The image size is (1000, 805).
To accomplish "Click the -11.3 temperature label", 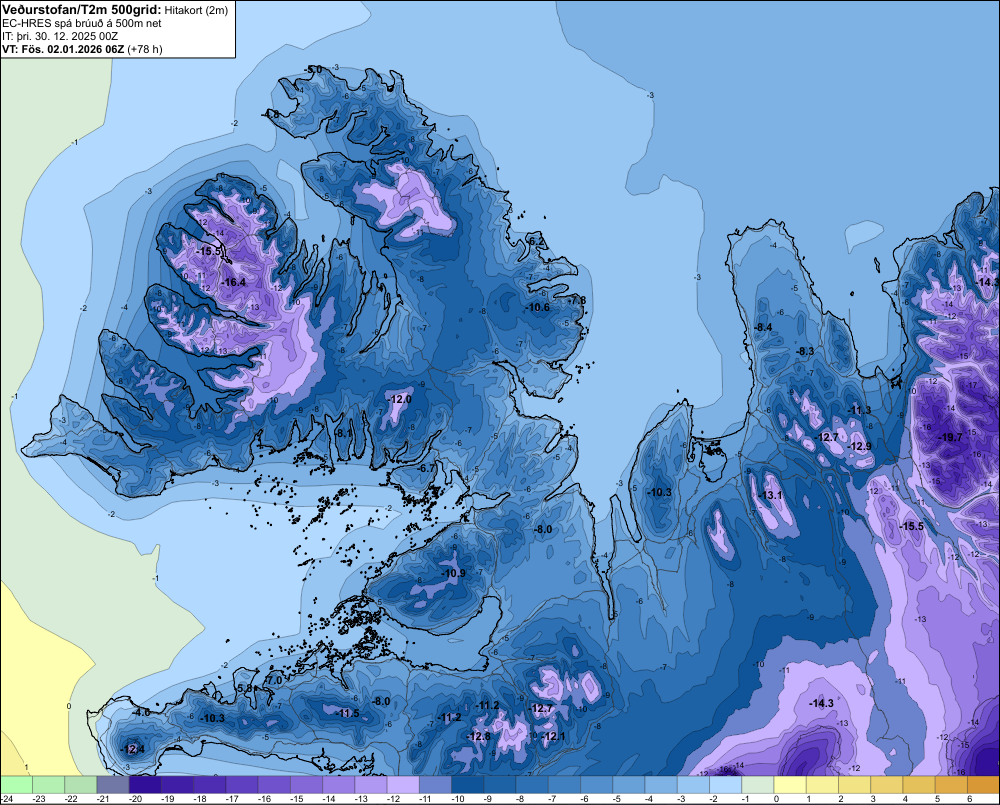I will coord(858,410).
